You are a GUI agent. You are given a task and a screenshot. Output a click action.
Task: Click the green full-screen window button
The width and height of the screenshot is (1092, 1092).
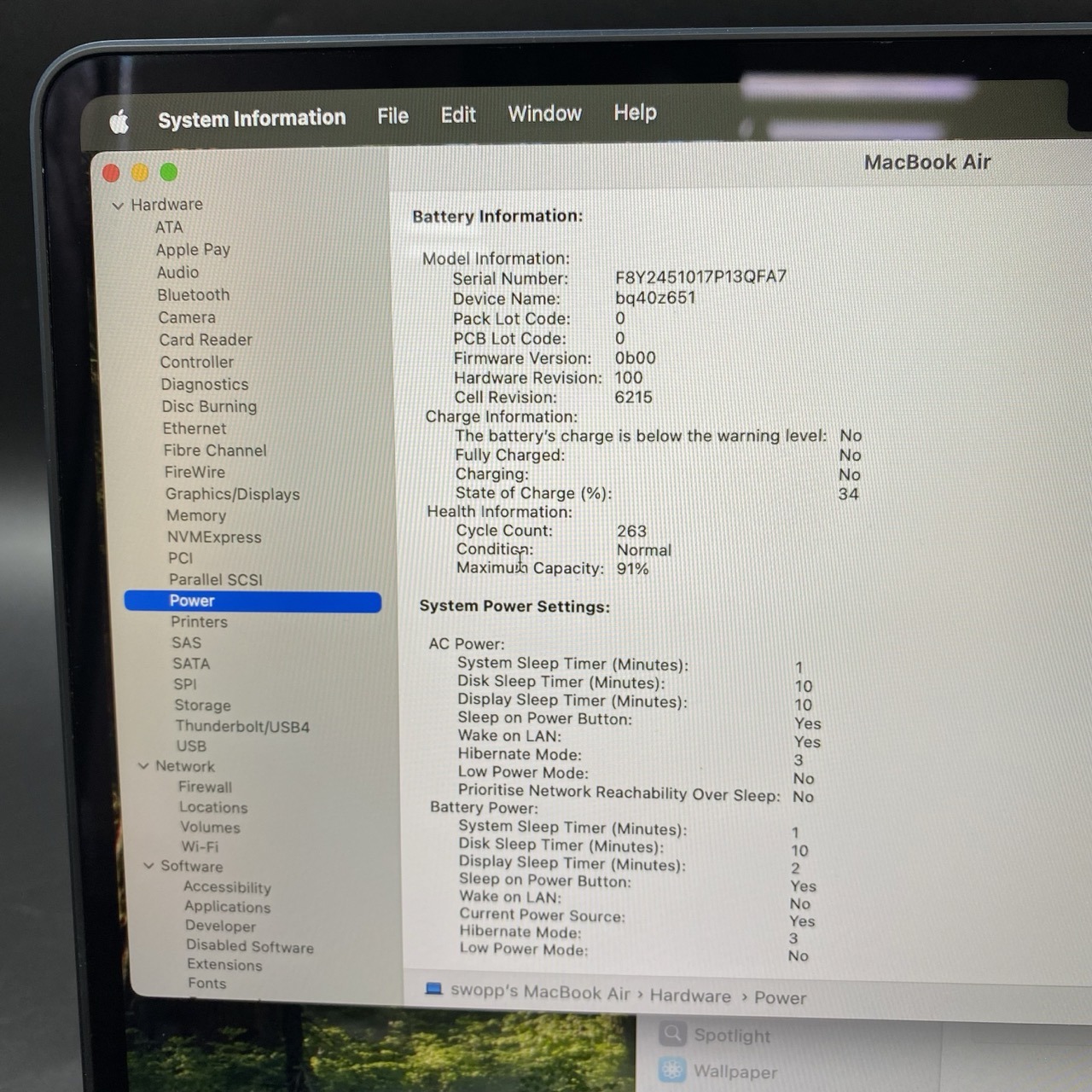[x=169, y=172]
